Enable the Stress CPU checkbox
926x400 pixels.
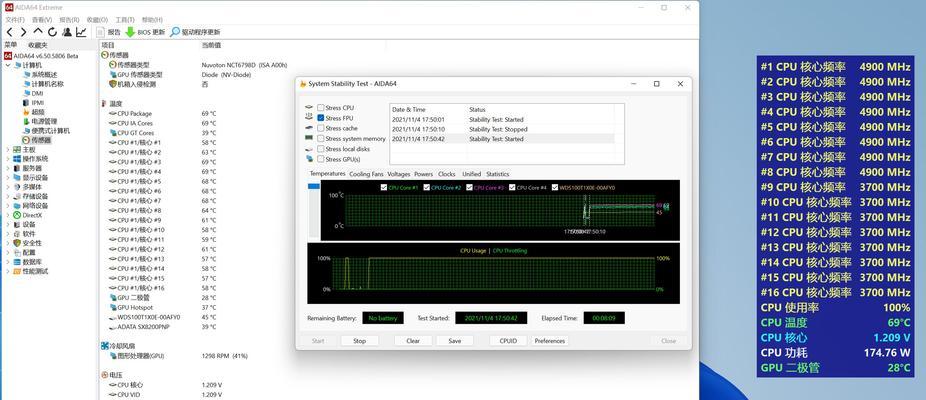[x=321, y=108]
